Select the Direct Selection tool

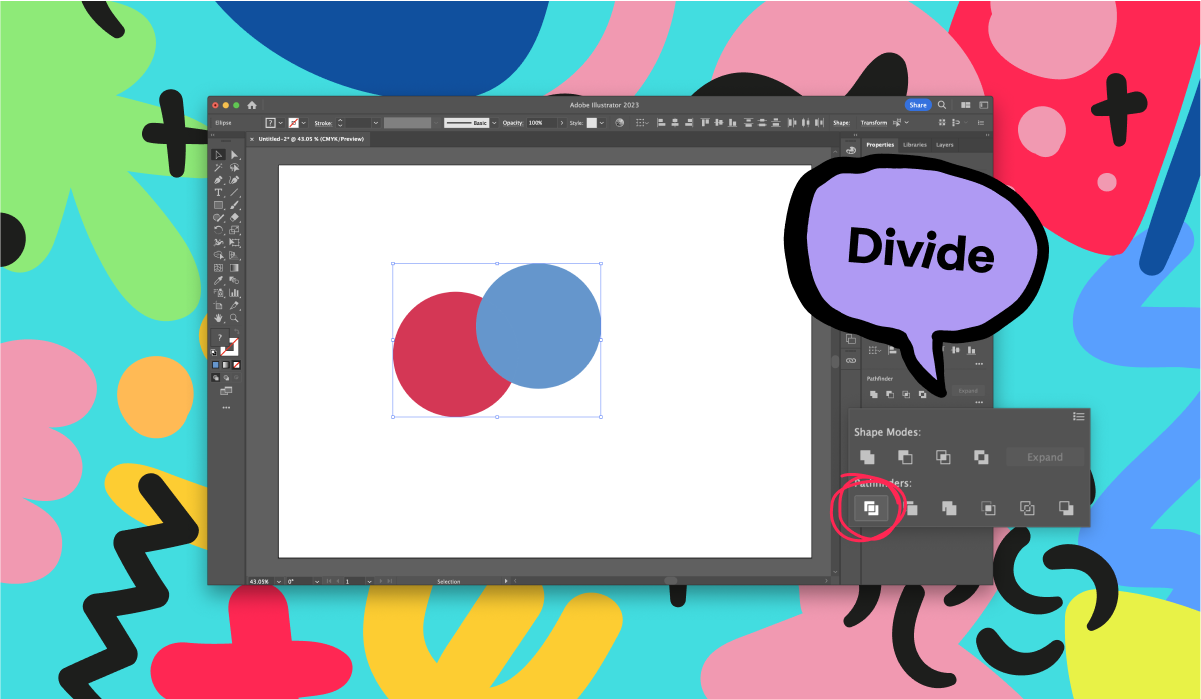[234, 155]
